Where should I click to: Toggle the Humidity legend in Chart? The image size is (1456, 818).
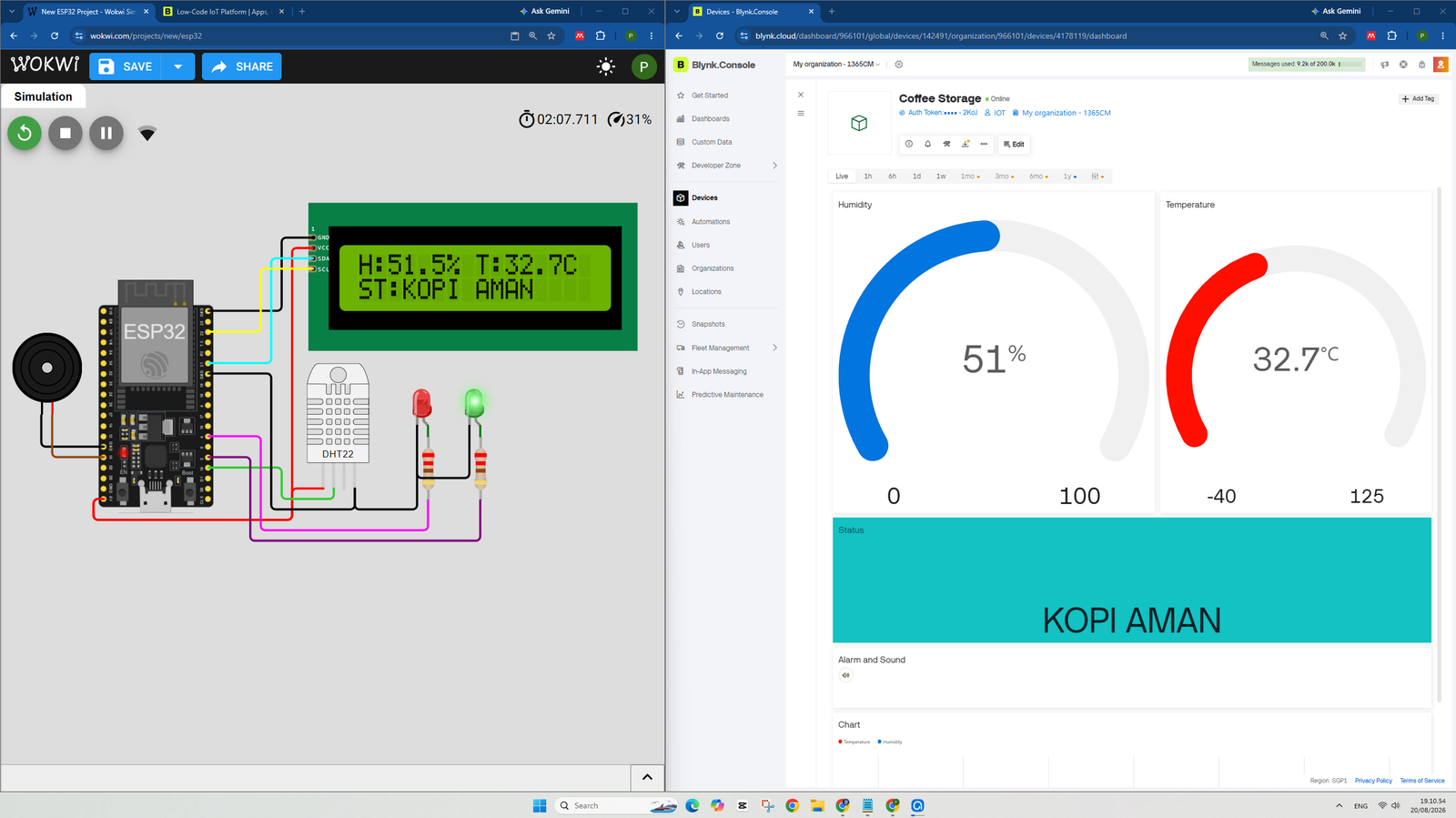[890, 742]
